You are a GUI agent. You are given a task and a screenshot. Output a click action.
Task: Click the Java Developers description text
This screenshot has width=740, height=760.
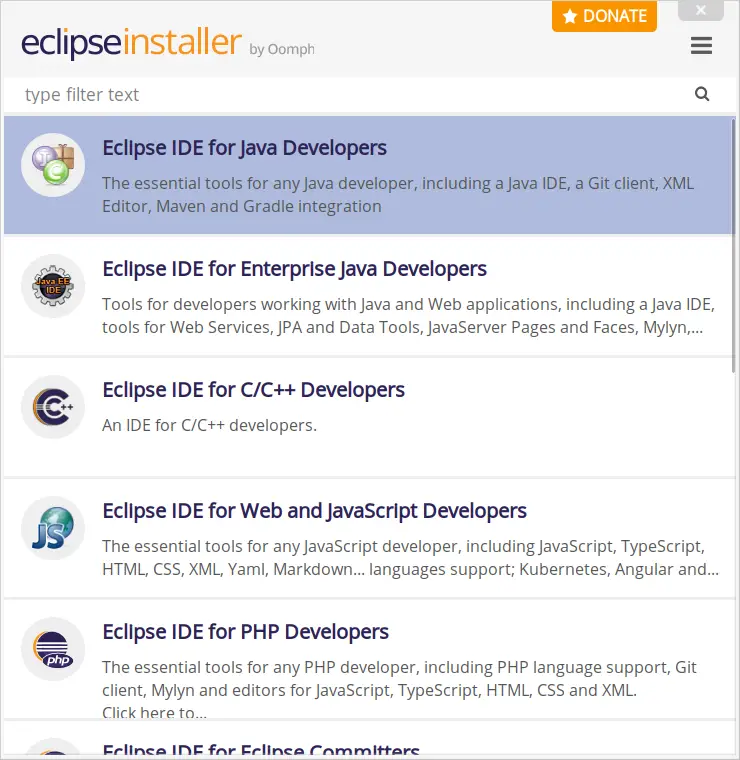397,195
